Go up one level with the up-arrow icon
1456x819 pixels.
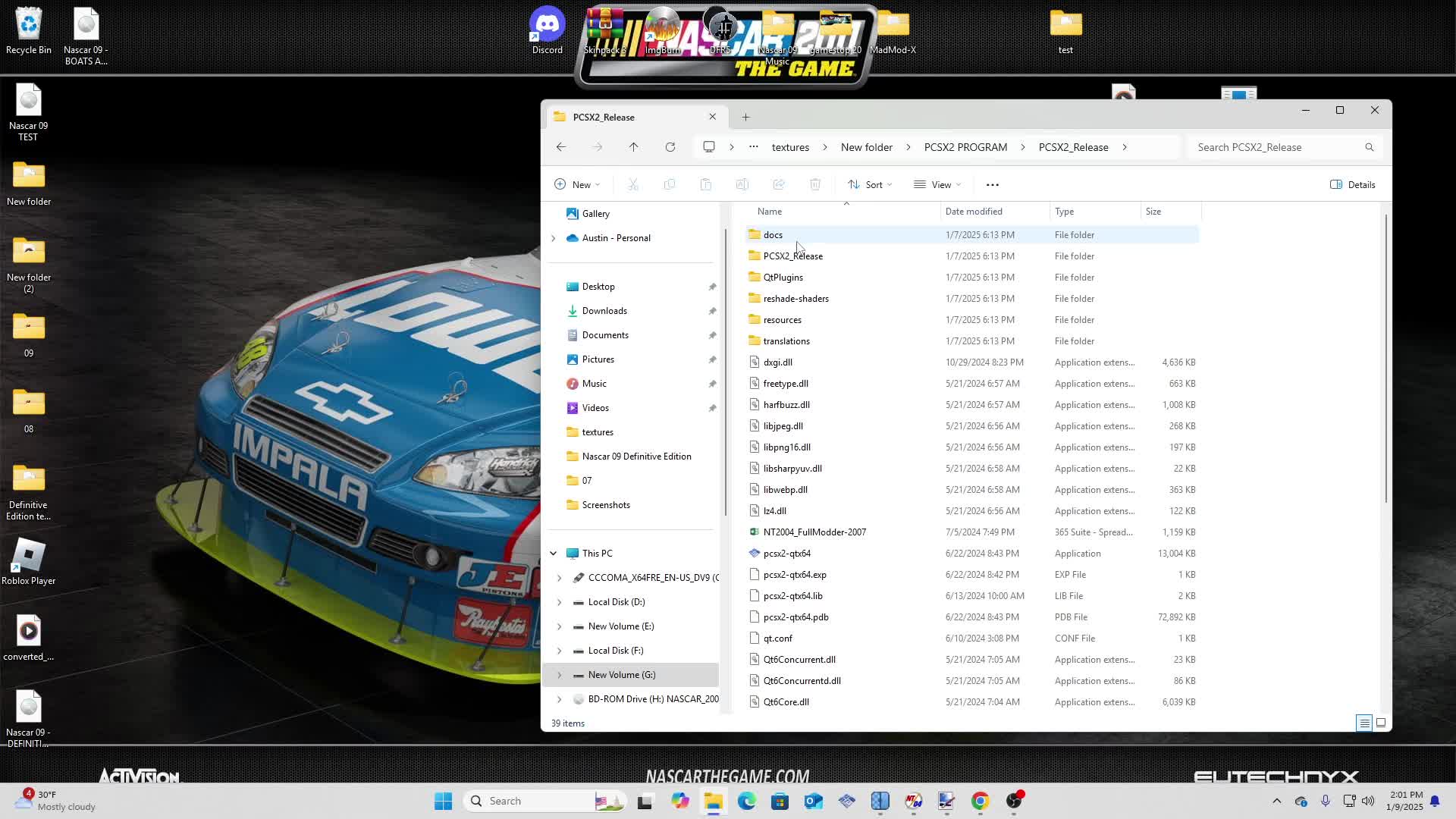[634, 147]
